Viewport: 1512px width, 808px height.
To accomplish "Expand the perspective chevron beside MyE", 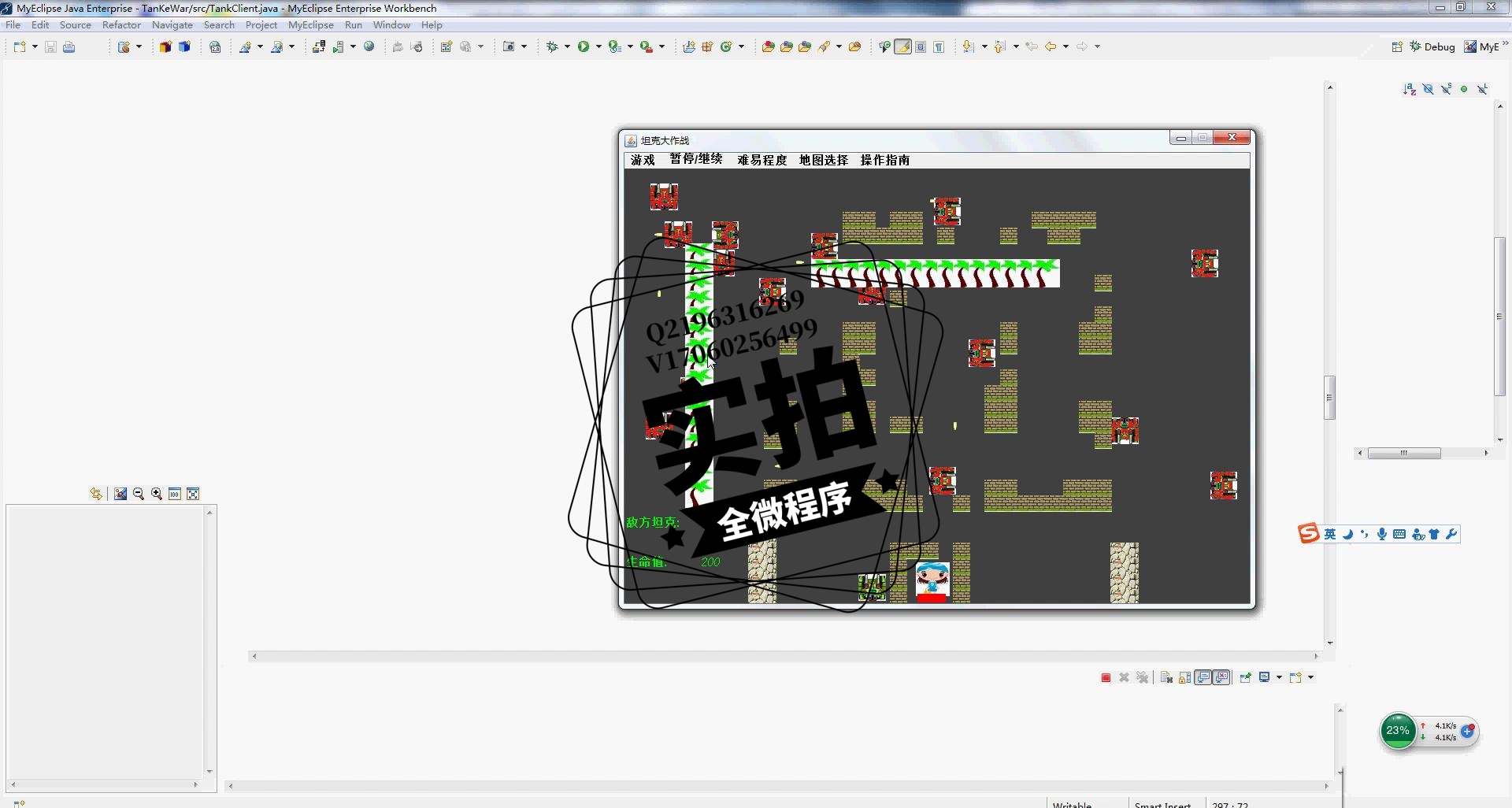I will pos(1505,44).
